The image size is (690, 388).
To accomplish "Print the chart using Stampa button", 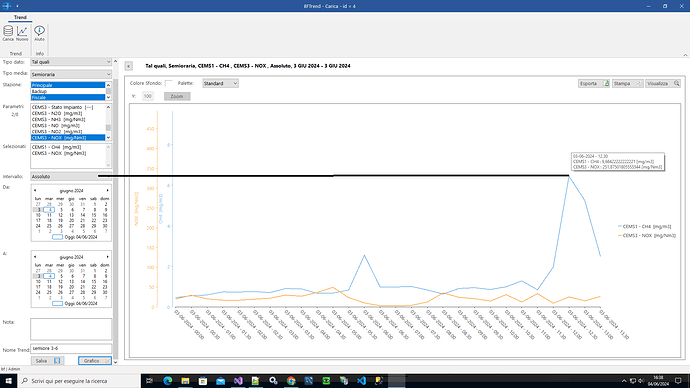I will point(627,83).
